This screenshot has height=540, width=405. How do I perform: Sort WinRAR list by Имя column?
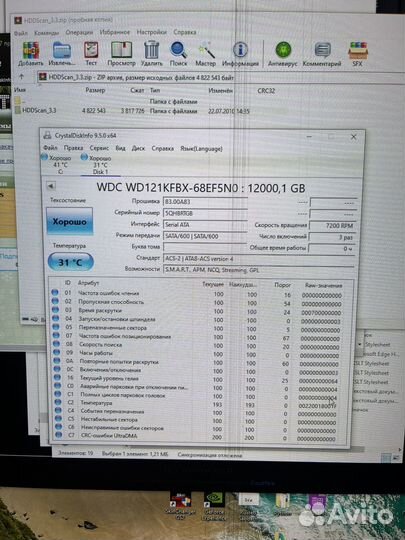tap(20, 90)
